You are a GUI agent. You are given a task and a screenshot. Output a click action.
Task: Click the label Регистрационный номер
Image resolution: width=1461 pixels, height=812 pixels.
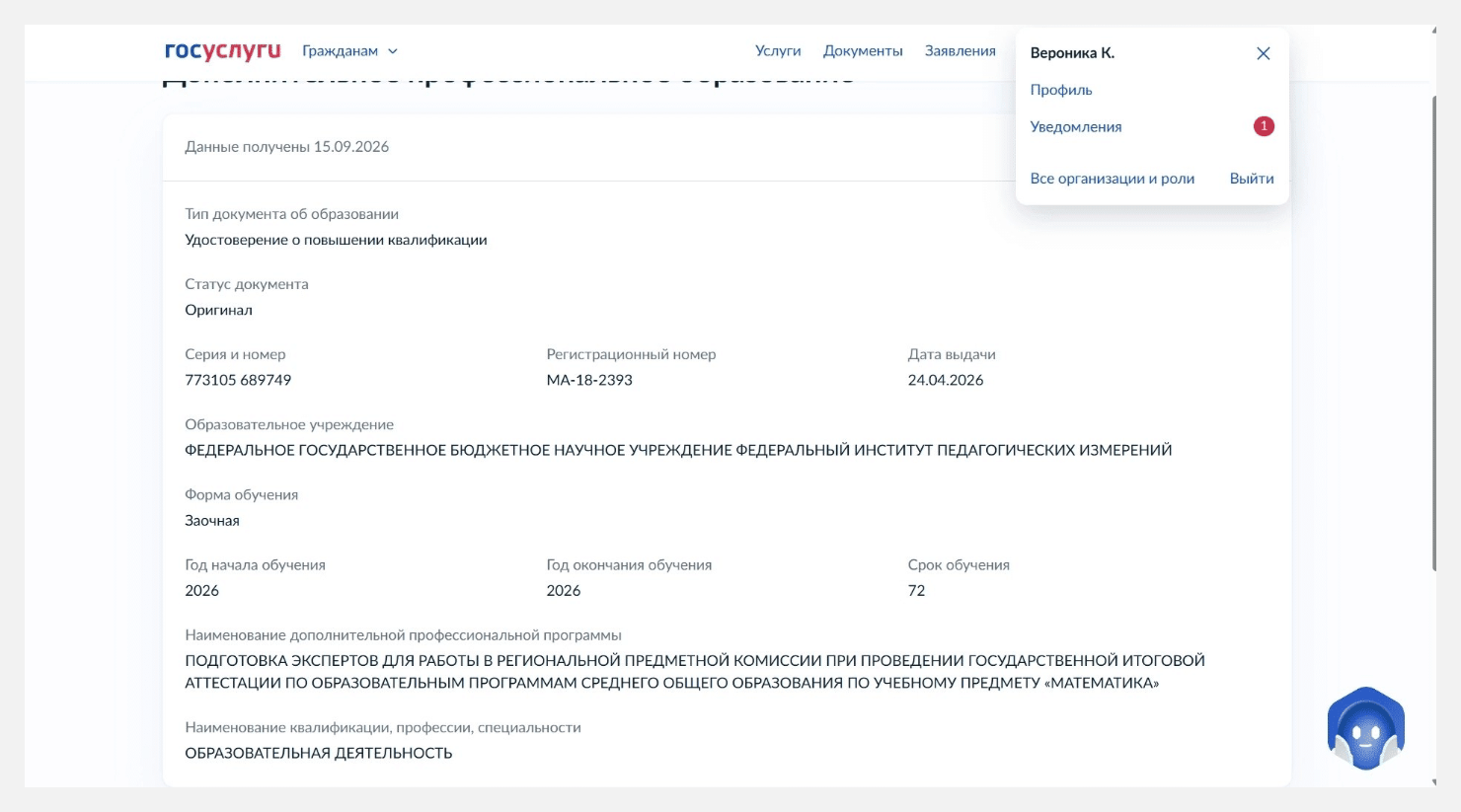click(x=631, y=354)
